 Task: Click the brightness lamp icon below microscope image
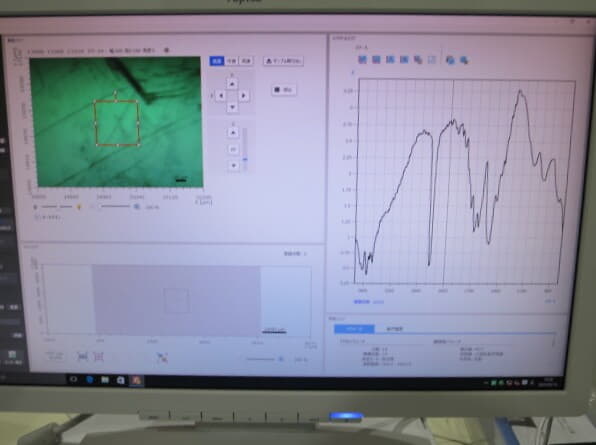pos(79,207)
